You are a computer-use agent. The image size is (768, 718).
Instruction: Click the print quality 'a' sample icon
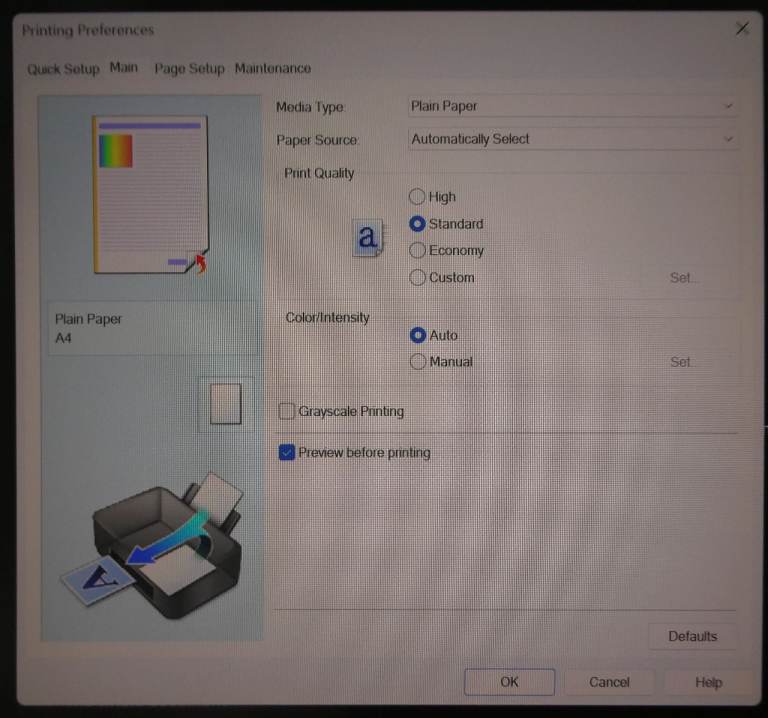pyautogui.click(x=367, y=238)
